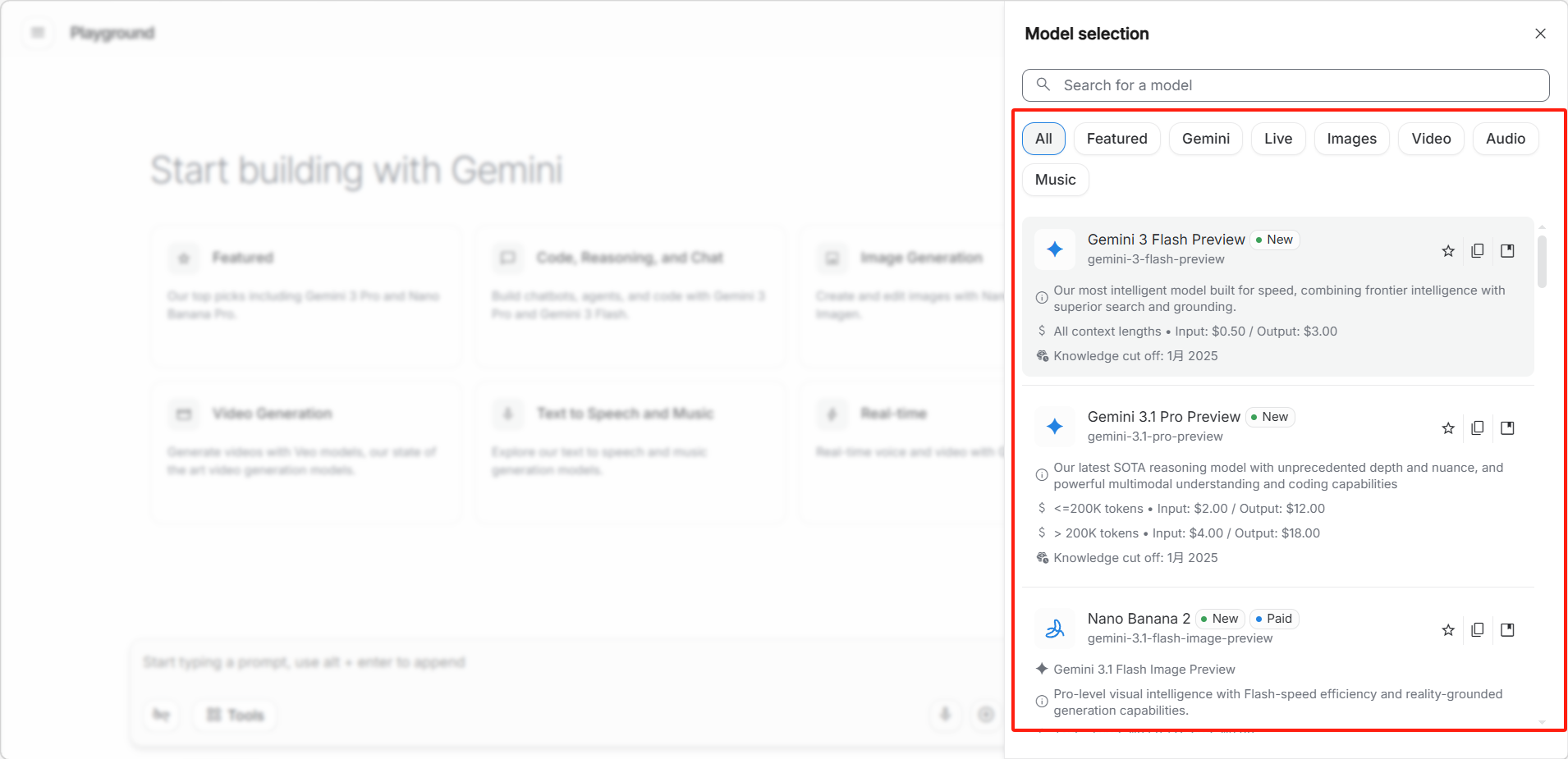Star Gemini 3 Flash Preview as favorite
This screenshot has height=759, width=1568.
pyautogui.click(x=1448, y=251)
